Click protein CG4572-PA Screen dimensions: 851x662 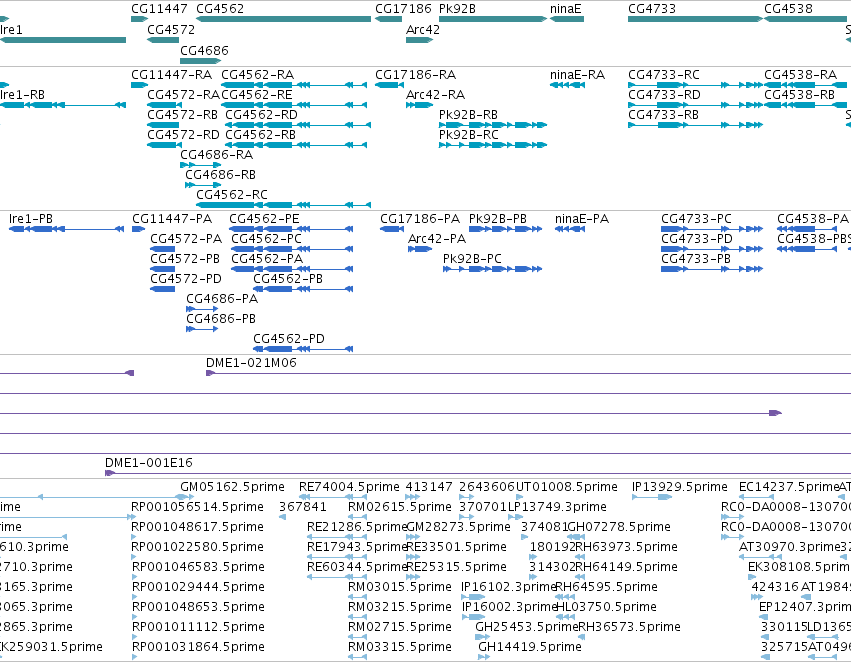[x=186, y=239]
